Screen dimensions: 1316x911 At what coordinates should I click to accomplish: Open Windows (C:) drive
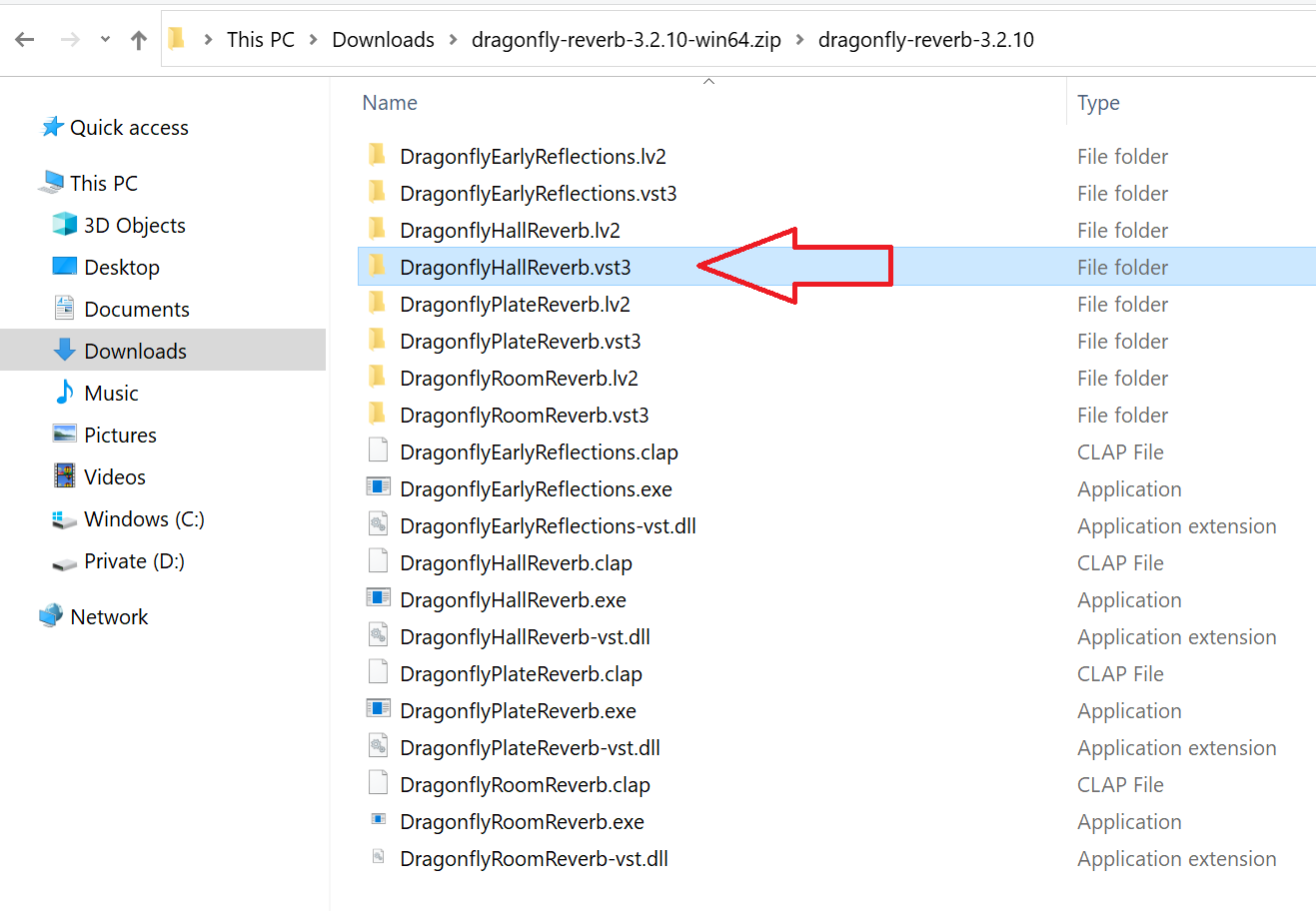tap(144, 518)
